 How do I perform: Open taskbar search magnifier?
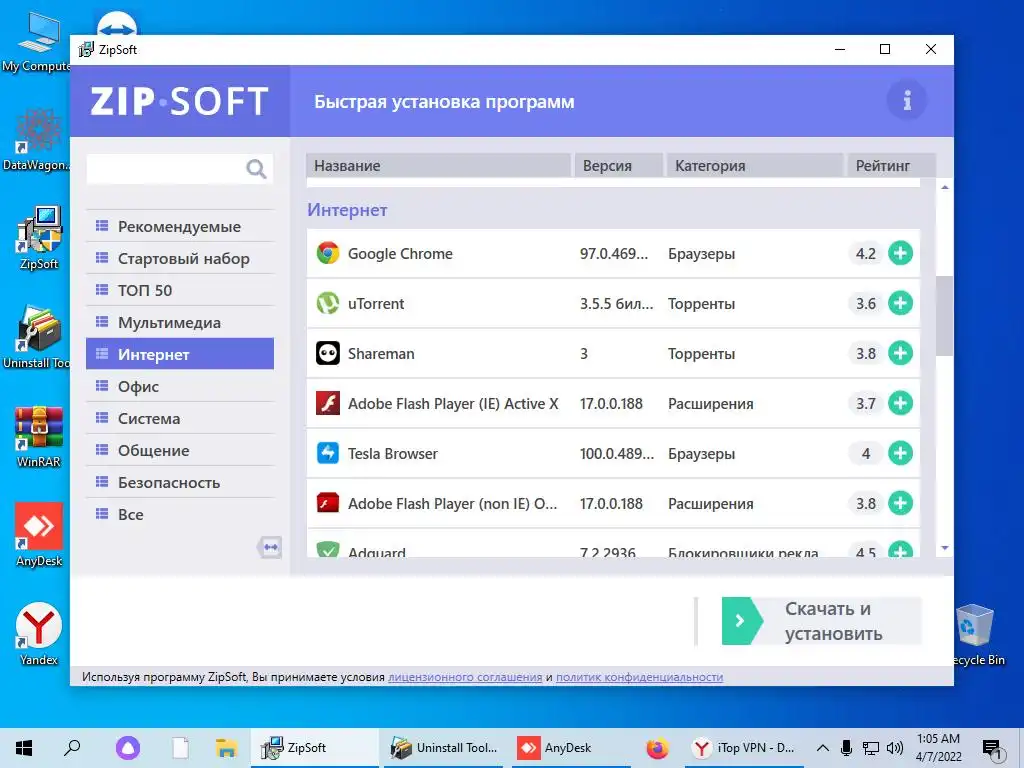click(72, 748)
